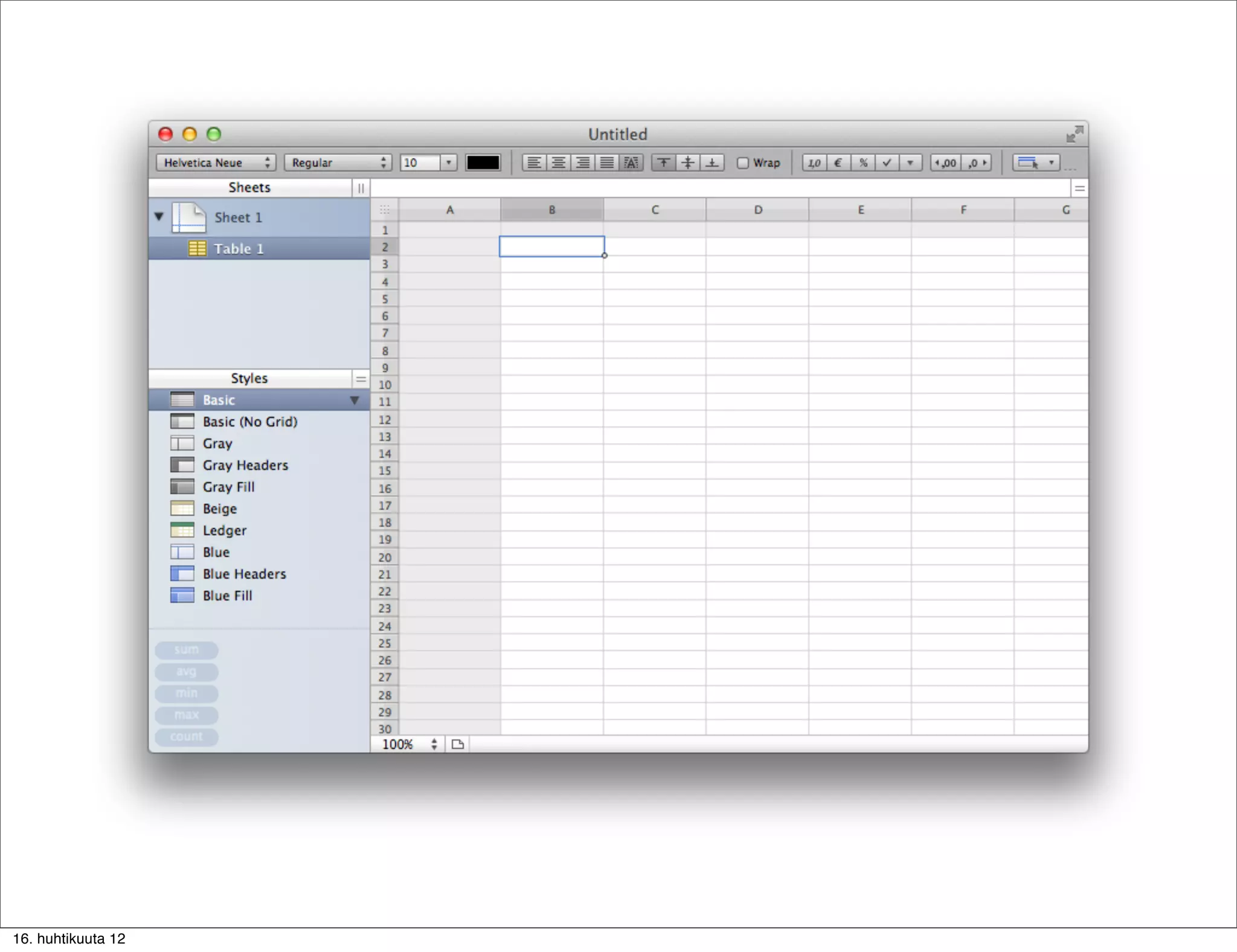The image size is (1237, 952).
Task: Right align cell text
Action: point(583,162)
